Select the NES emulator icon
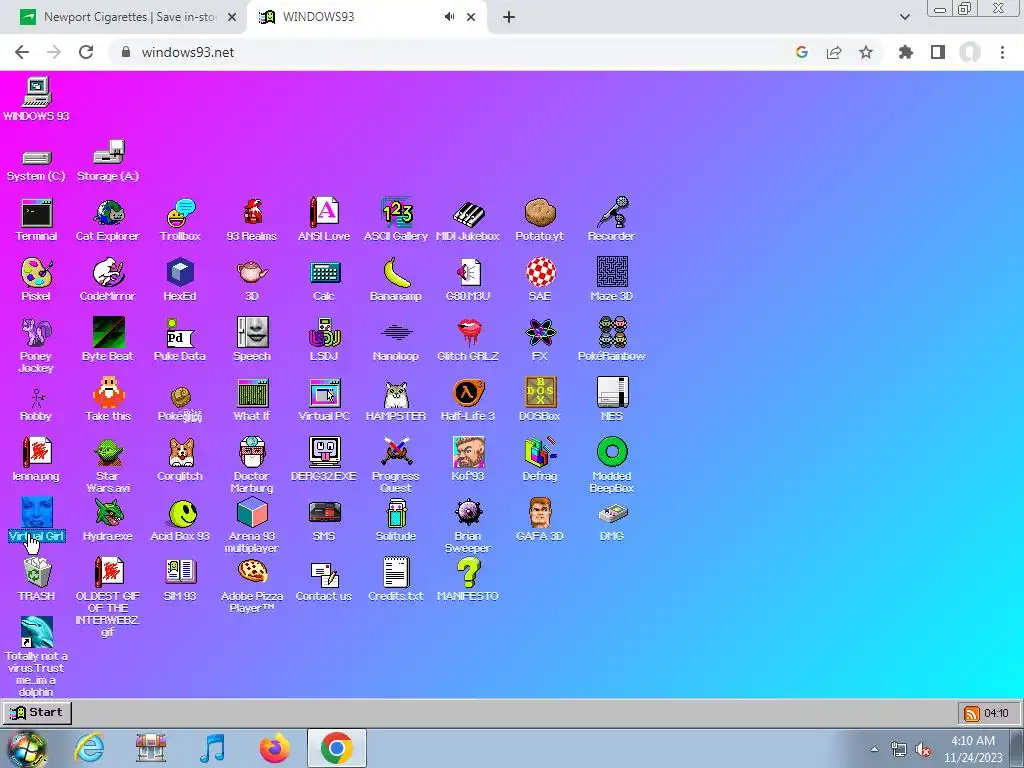This screenshot has width=1024, height=768. (x=612, y=400)
